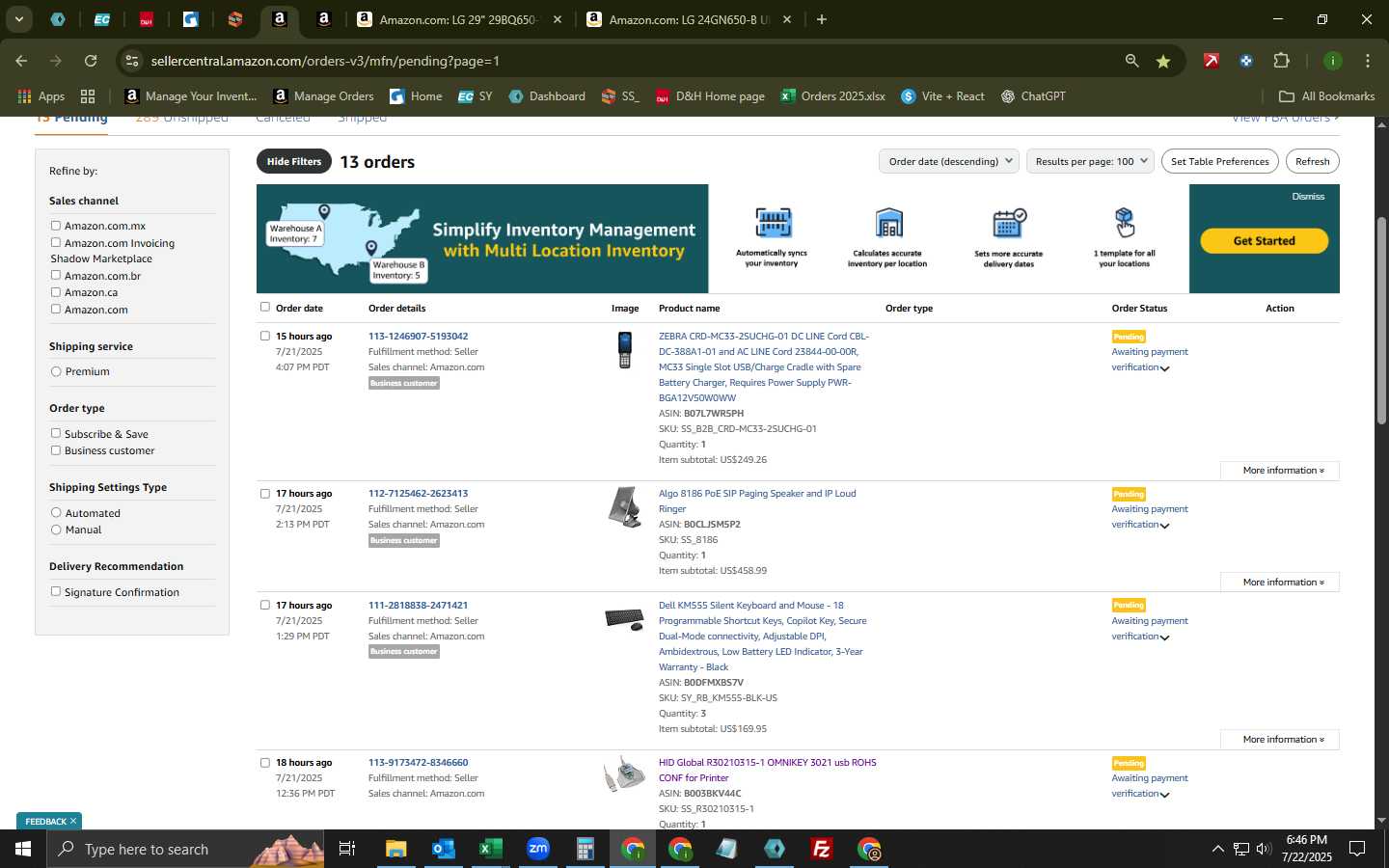1389x868 pixels.
Task: Open Chrome extensions puzzle icon
Action: pos(1281,61)
